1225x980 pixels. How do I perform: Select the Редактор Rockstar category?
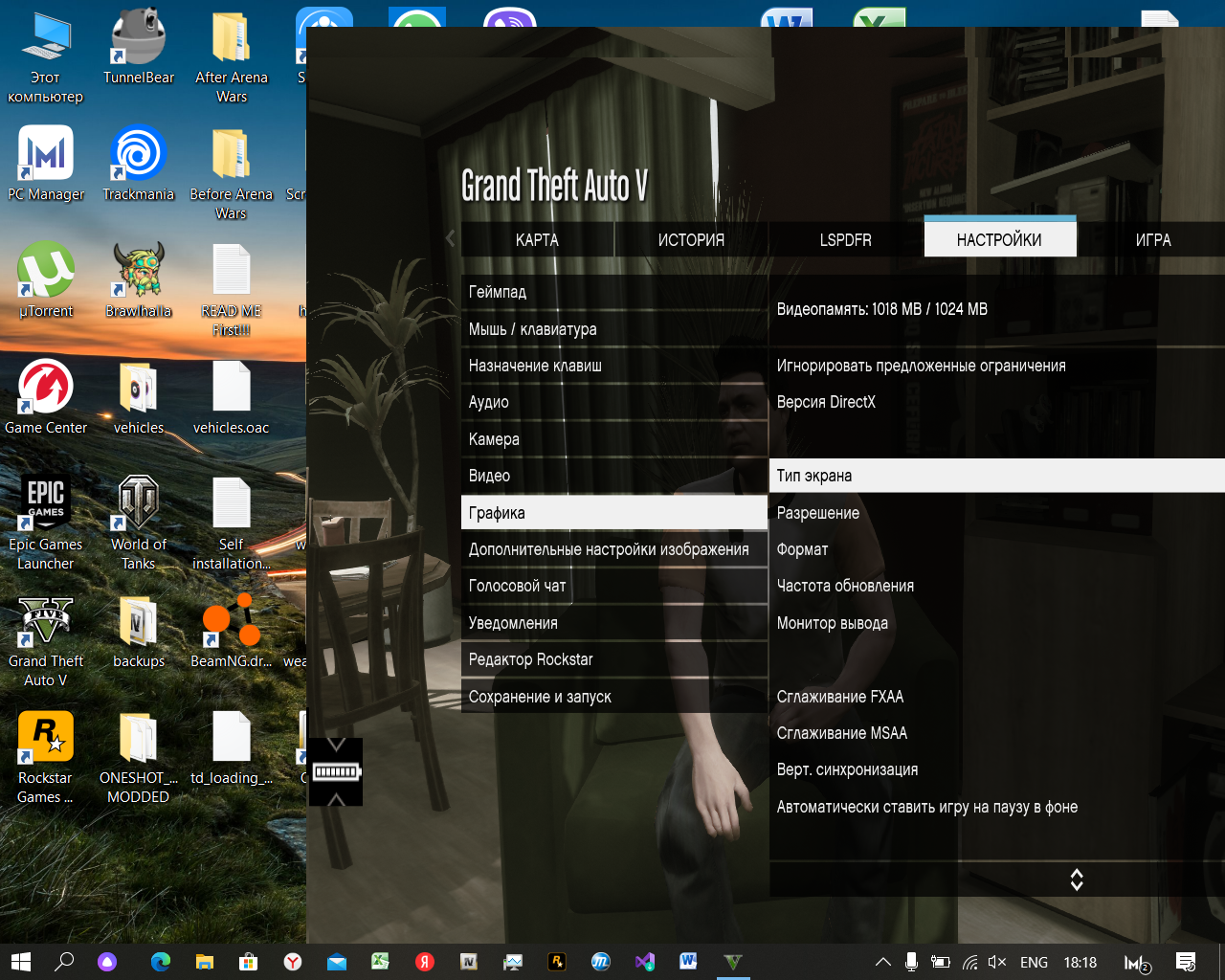(x=614, y=659)
